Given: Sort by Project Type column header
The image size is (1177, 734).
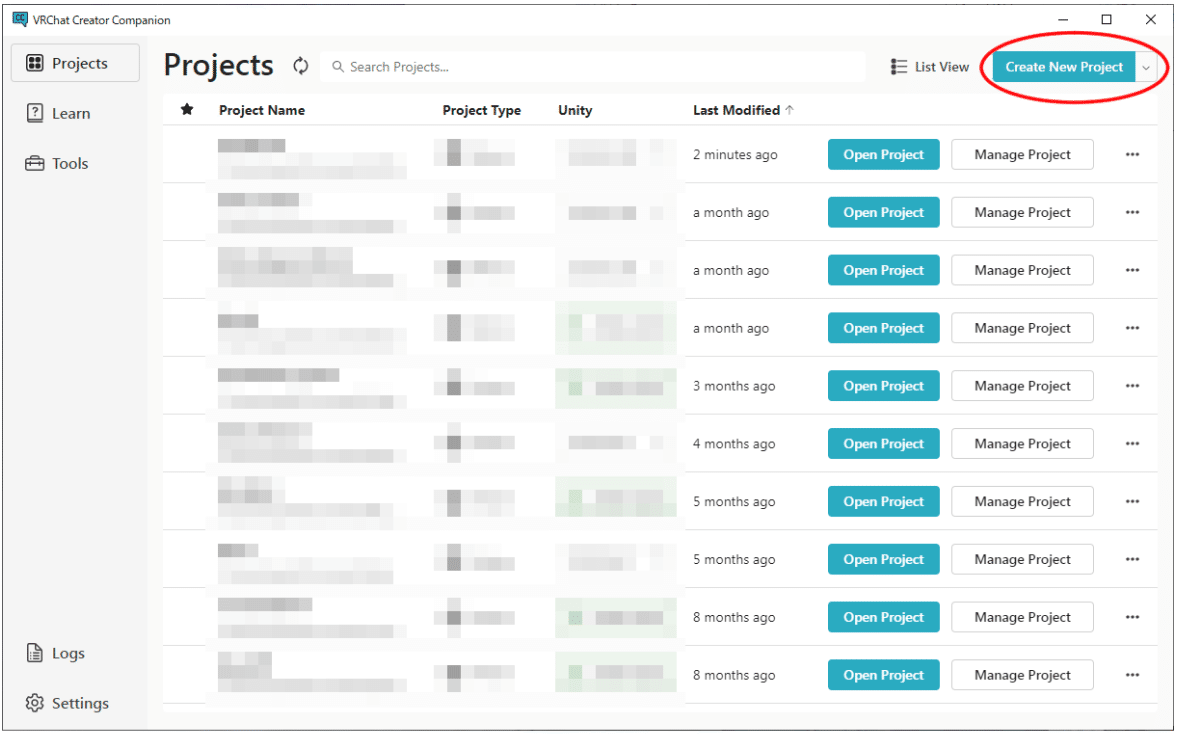Looking at the screenshot, I should click(x=481, y=110).
